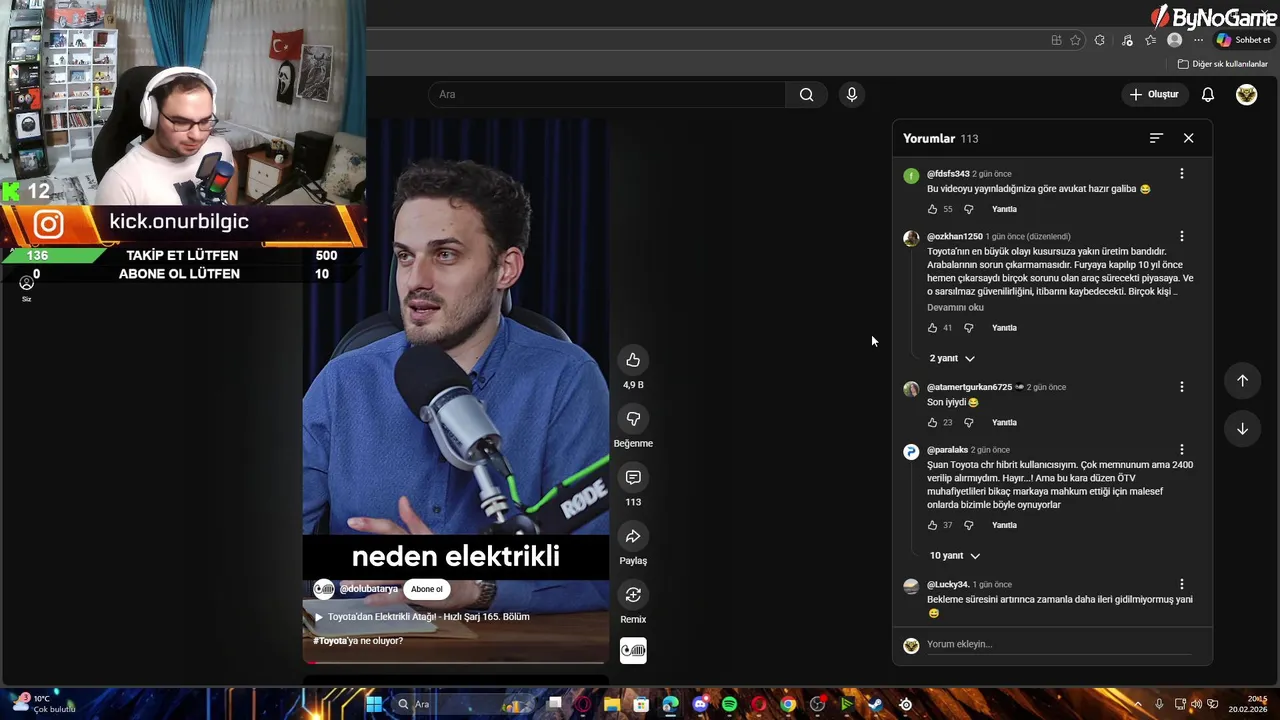Screen dimensions: 1280x720
Task: Open @fdsfs343 green profile avatar
Action: (911, 176)
